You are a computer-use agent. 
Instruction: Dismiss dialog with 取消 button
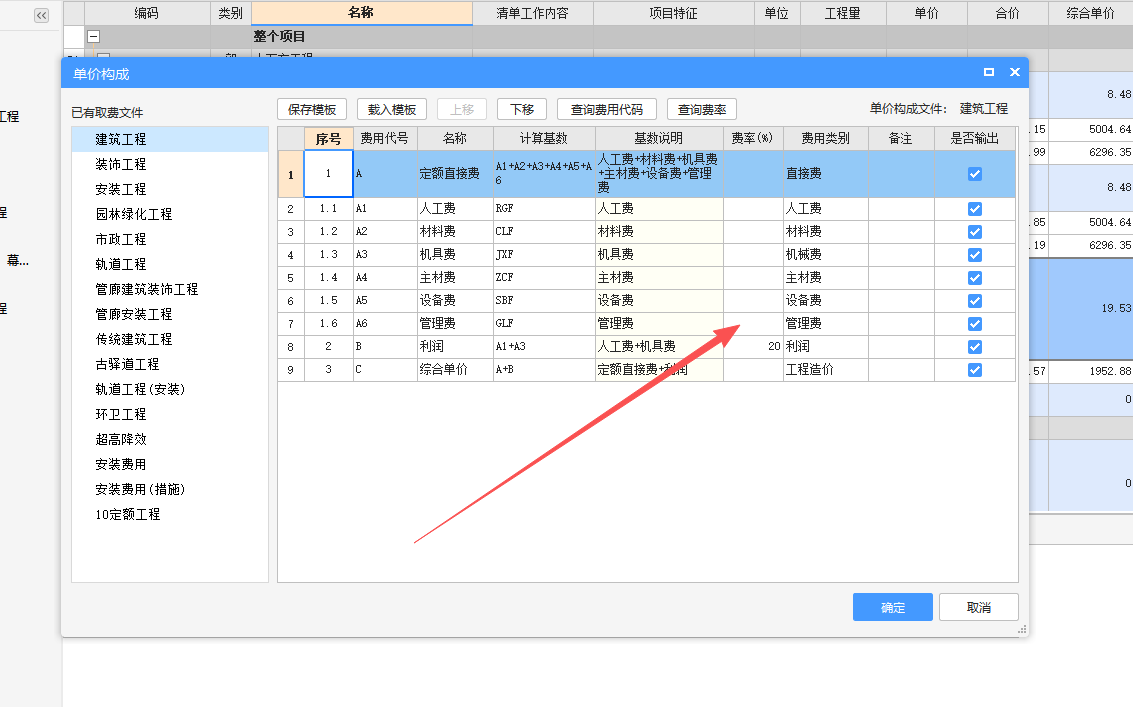pyautogui.click(x=979, y=607)
